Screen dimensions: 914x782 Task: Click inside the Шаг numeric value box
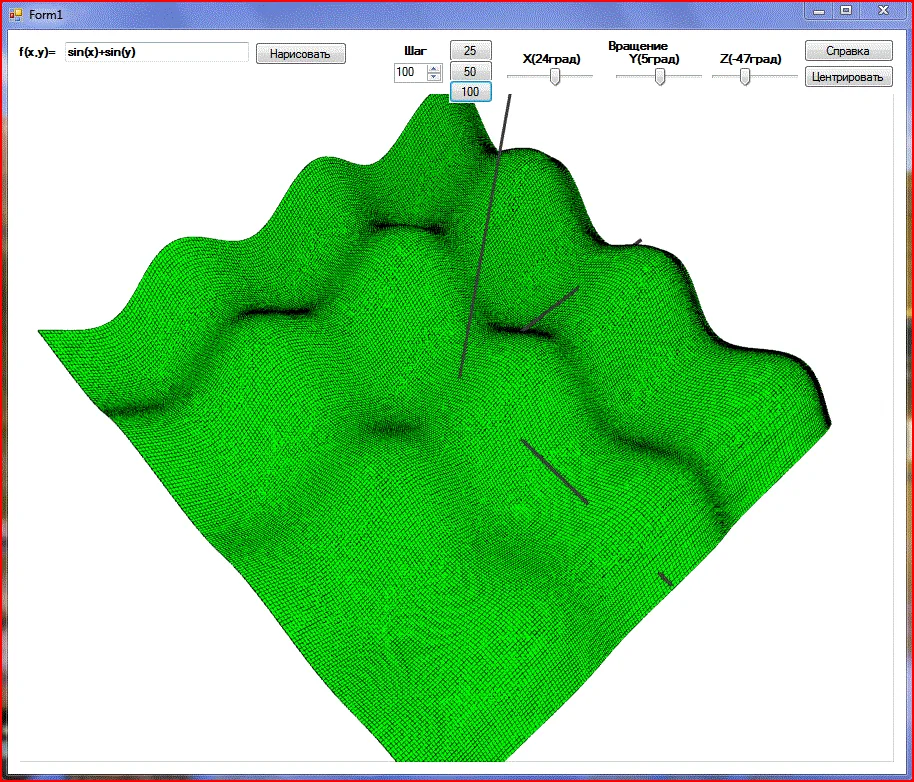coord(410,72)
